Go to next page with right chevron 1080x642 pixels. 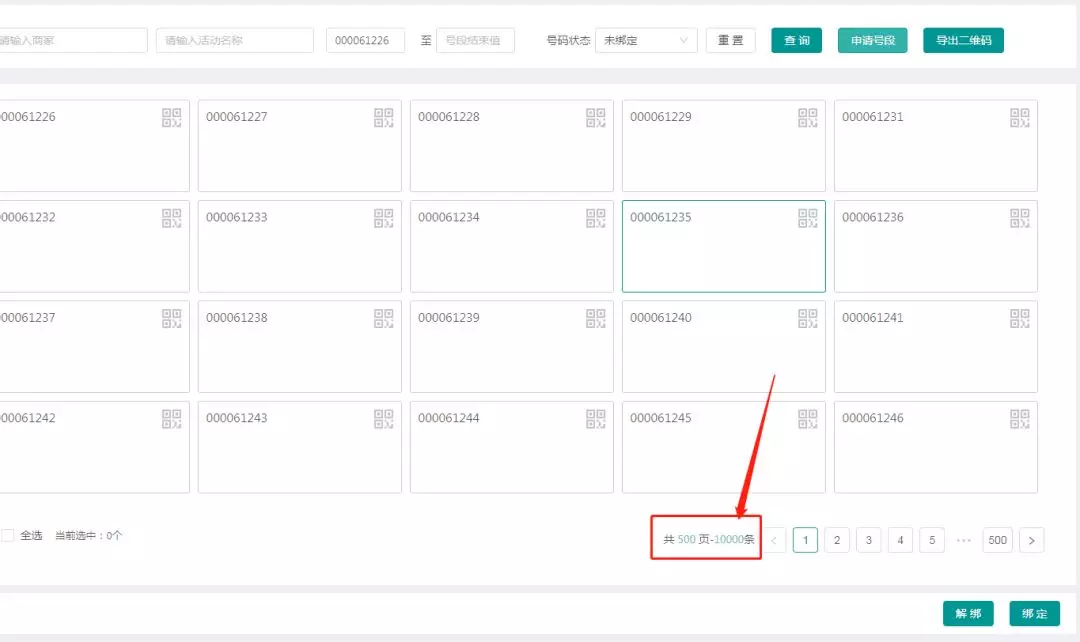point(1032,541)
